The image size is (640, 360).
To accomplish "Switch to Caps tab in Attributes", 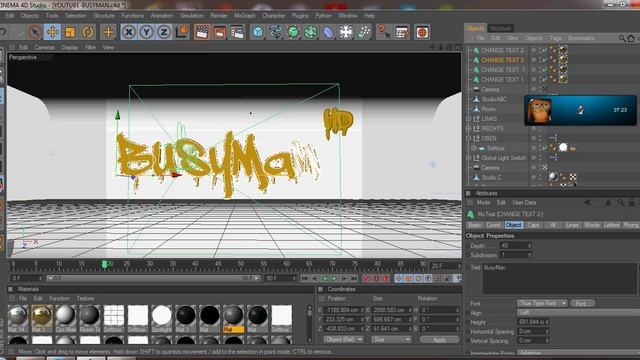I will pyautogui.click(x=533, y=225).
